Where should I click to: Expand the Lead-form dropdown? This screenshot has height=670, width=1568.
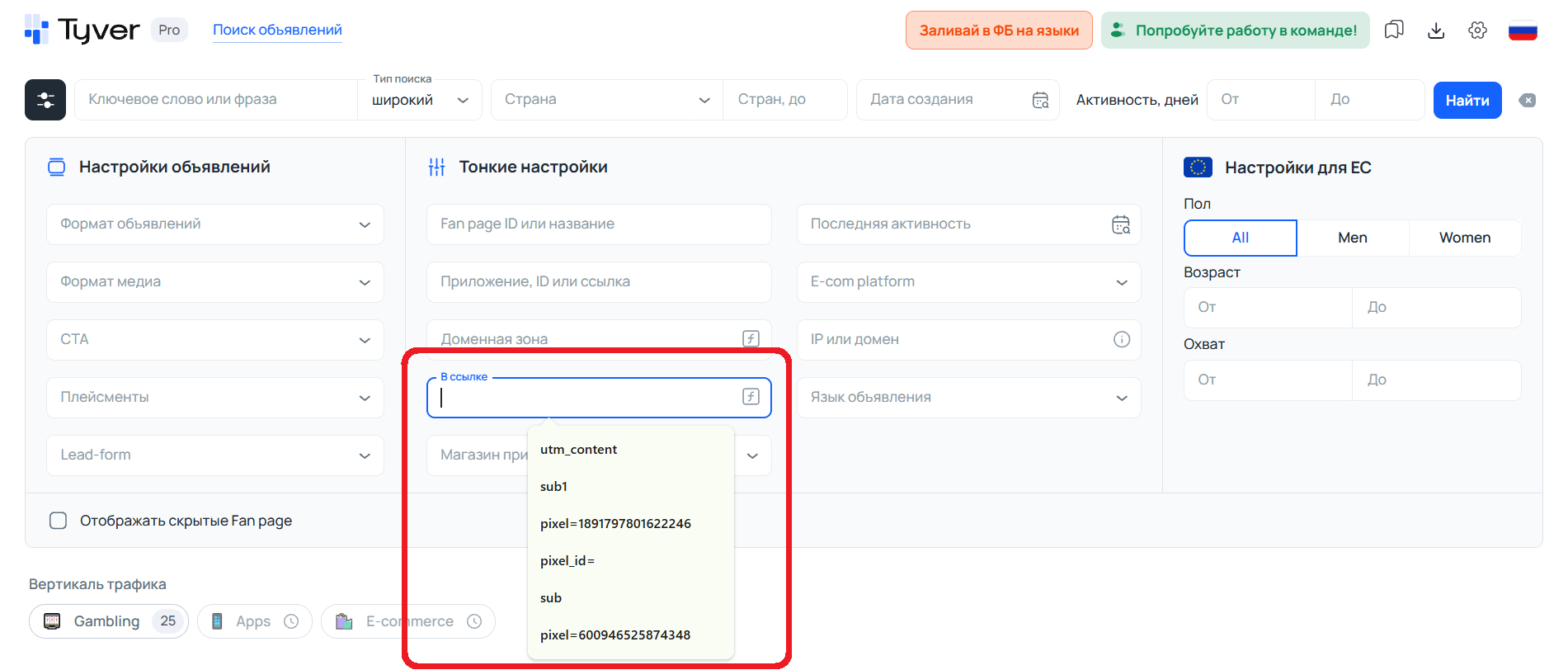click(x=215, y=455)
